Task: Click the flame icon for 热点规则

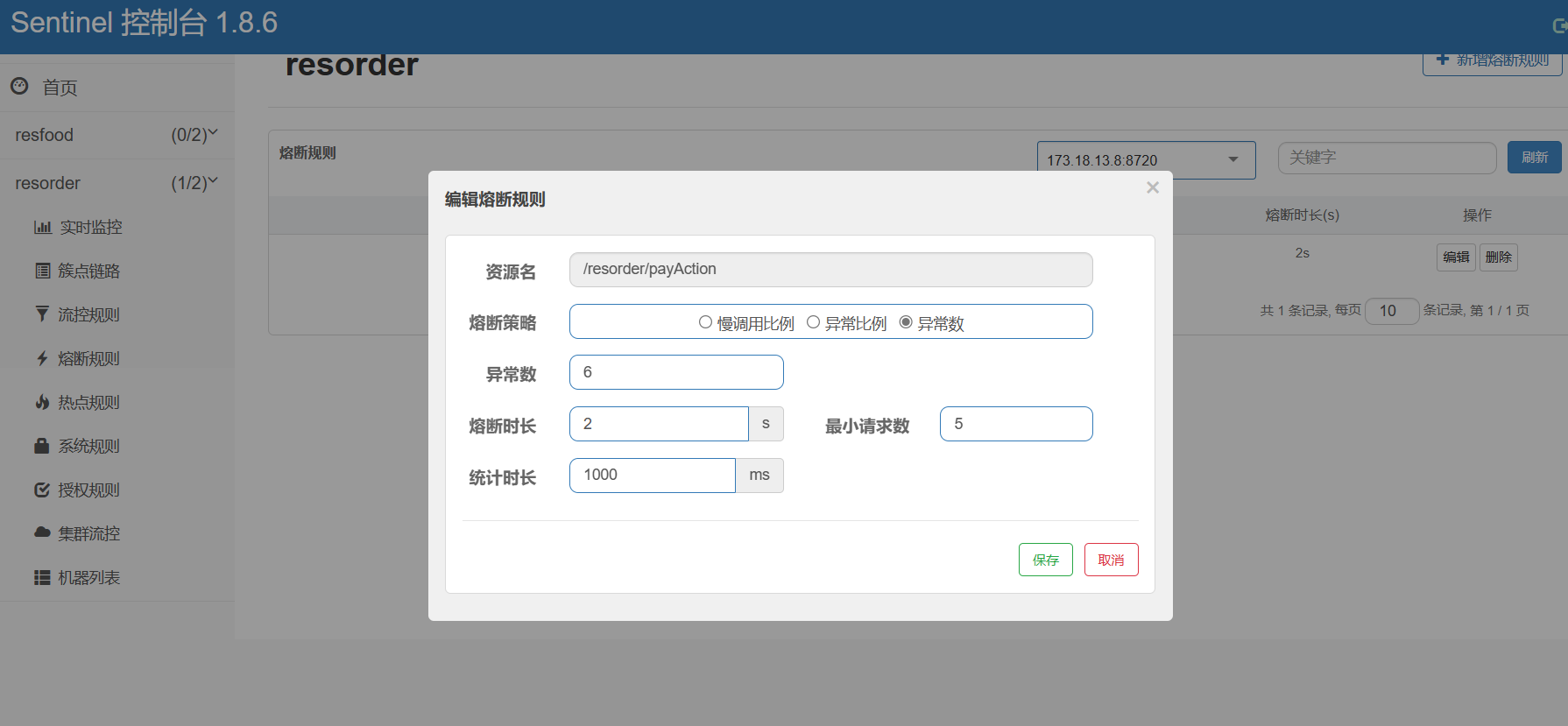Action: 42,402
